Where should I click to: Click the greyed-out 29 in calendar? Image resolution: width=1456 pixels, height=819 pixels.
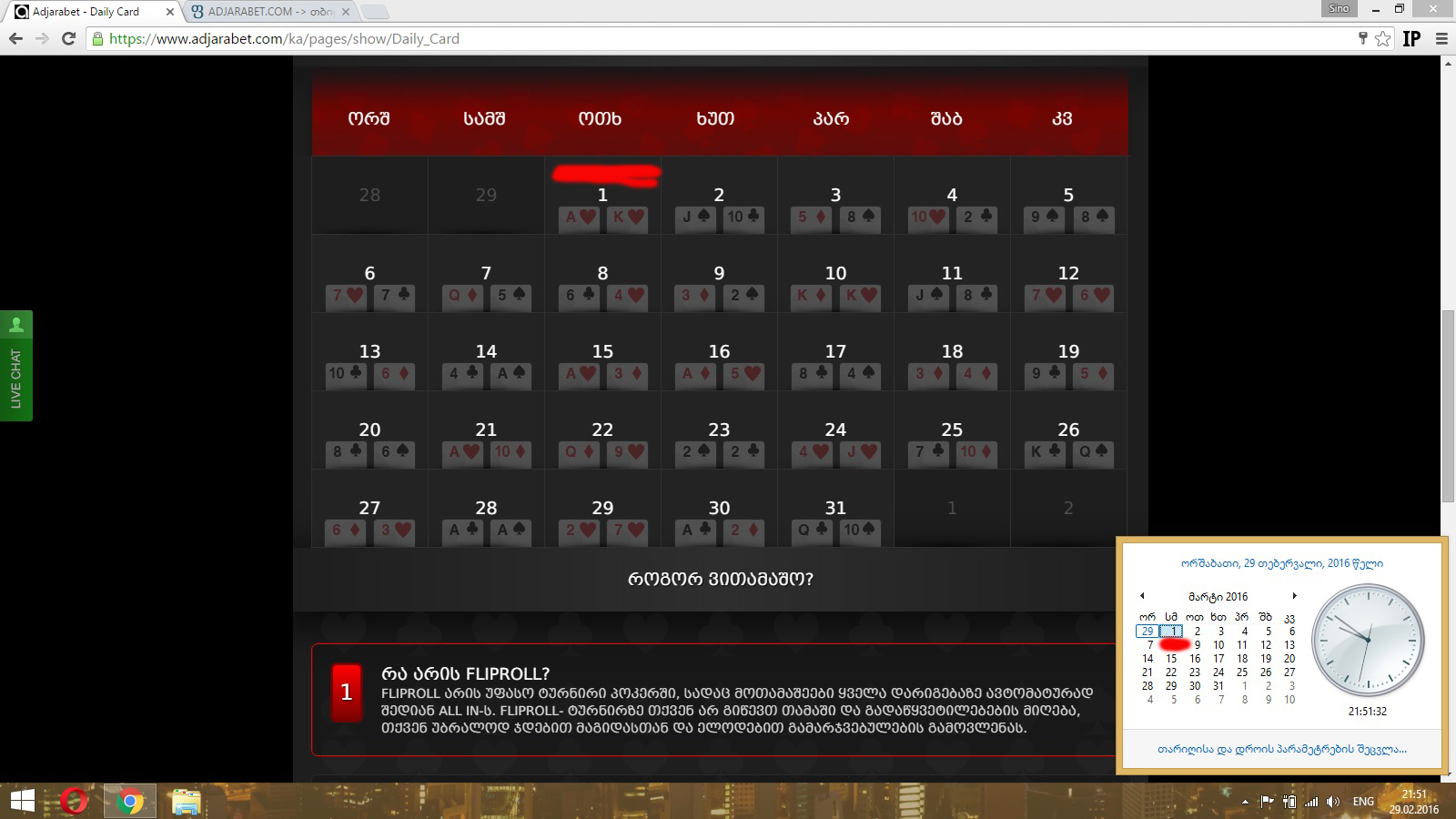486,195
